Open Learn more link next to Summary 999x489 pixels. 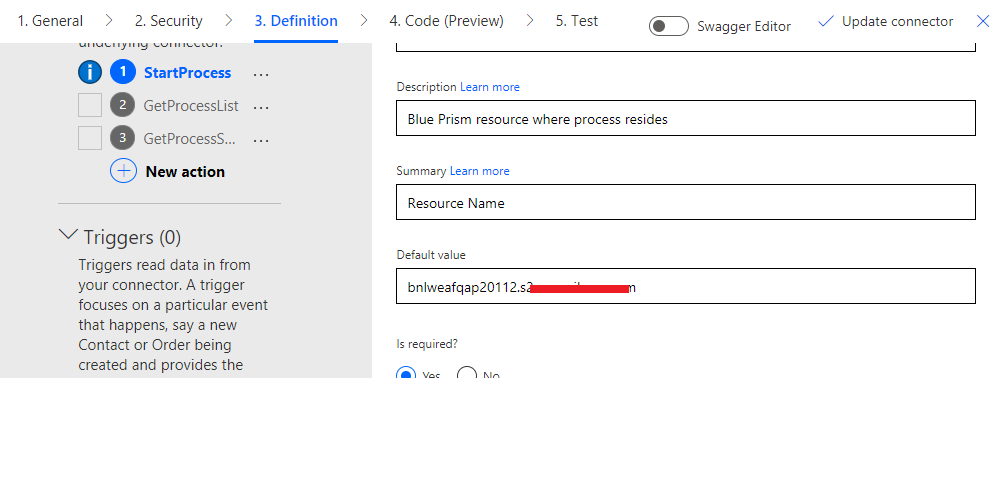coord(480,171)
